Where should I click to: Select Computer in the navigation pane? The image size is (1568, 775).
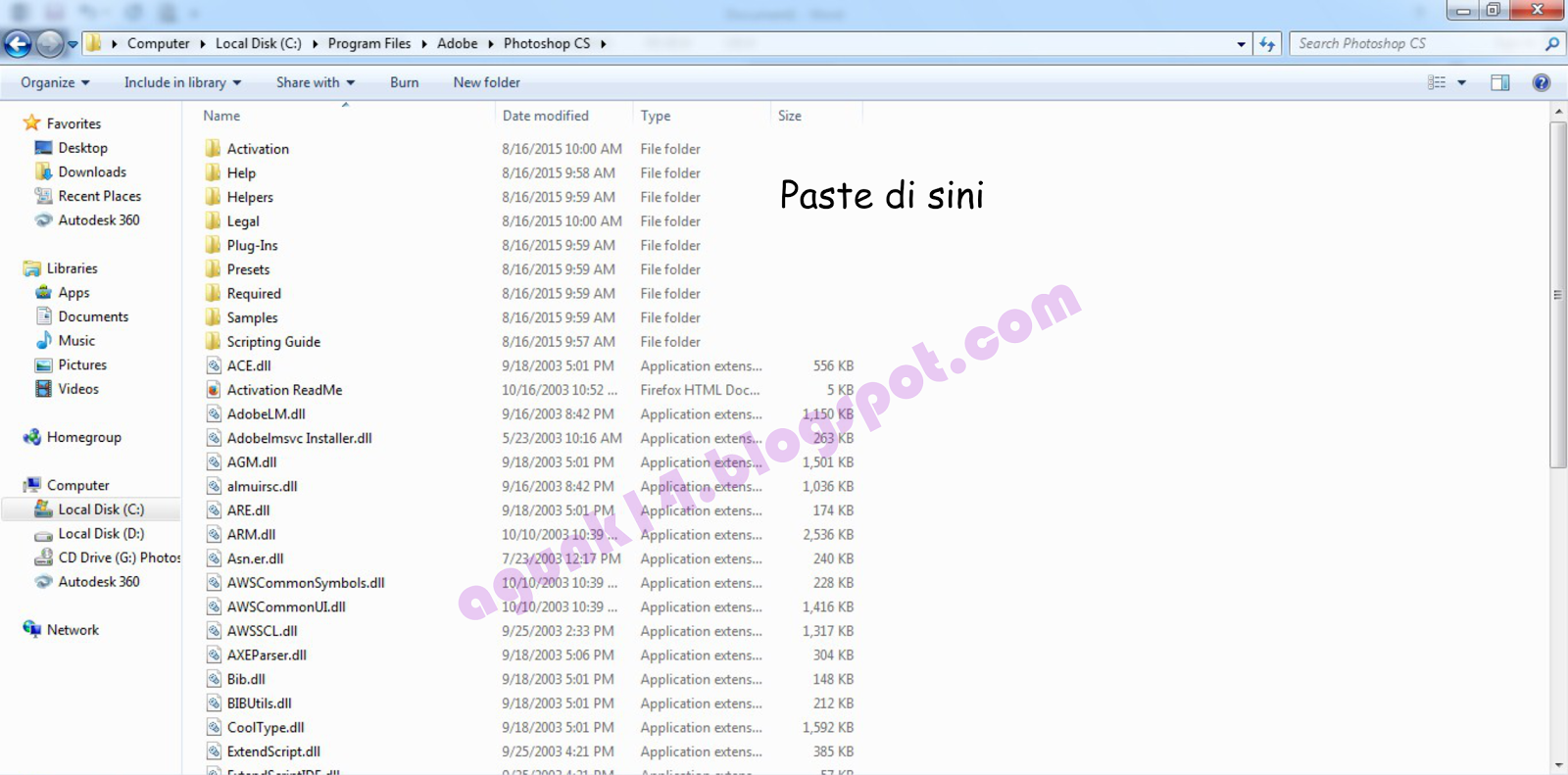pos(77,485)
